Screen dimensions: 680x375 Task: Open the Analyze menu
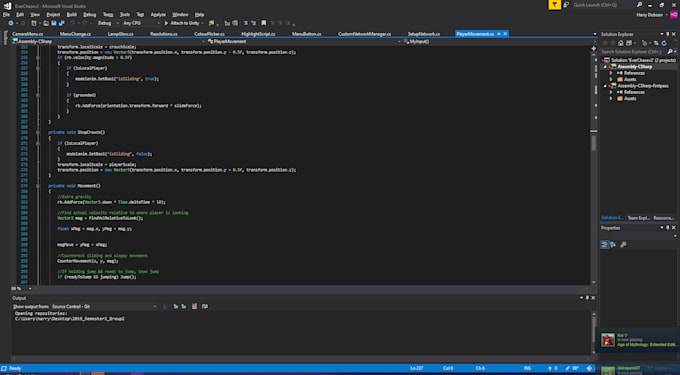[158, 15]
